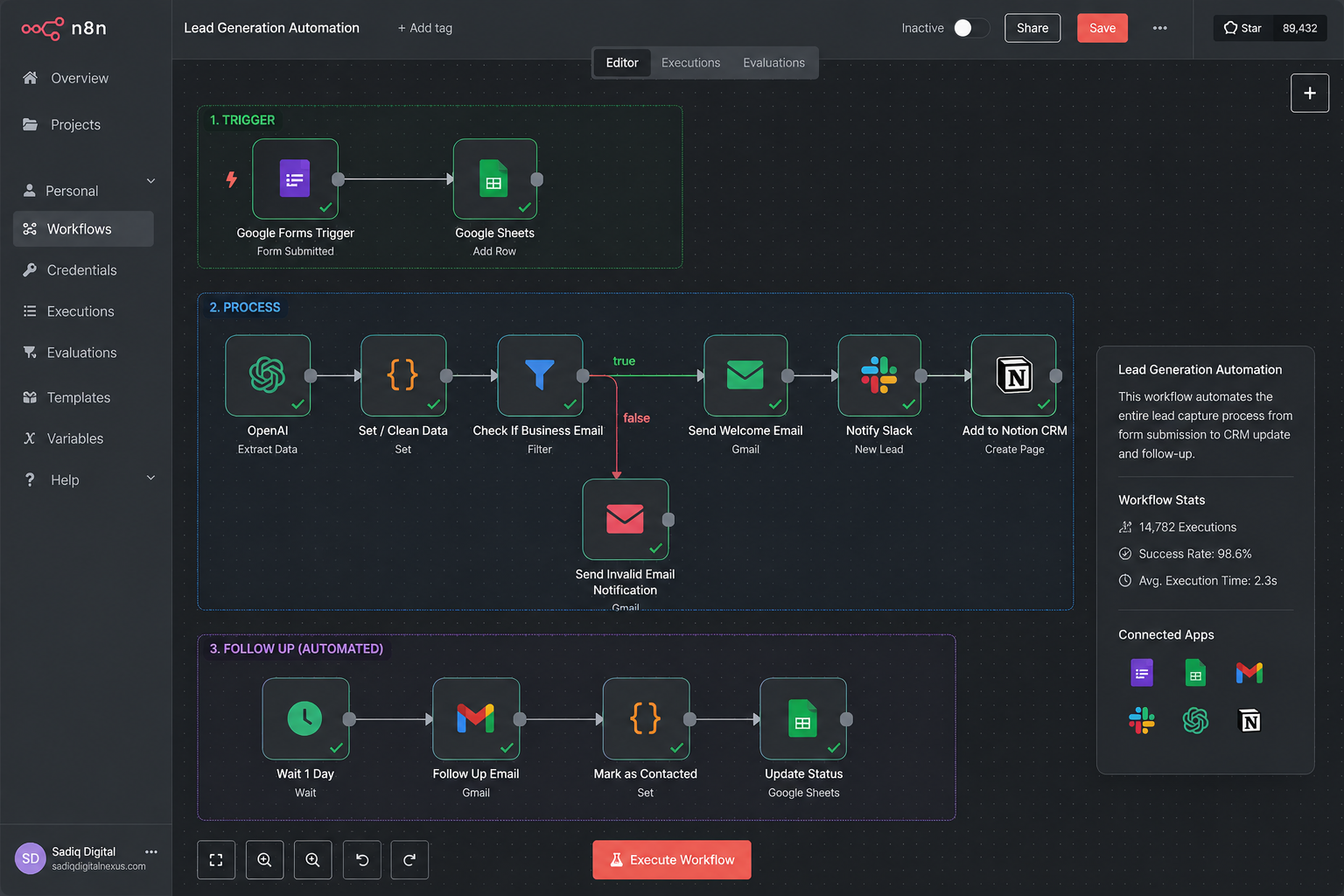Undo the last canvas change

361,860
